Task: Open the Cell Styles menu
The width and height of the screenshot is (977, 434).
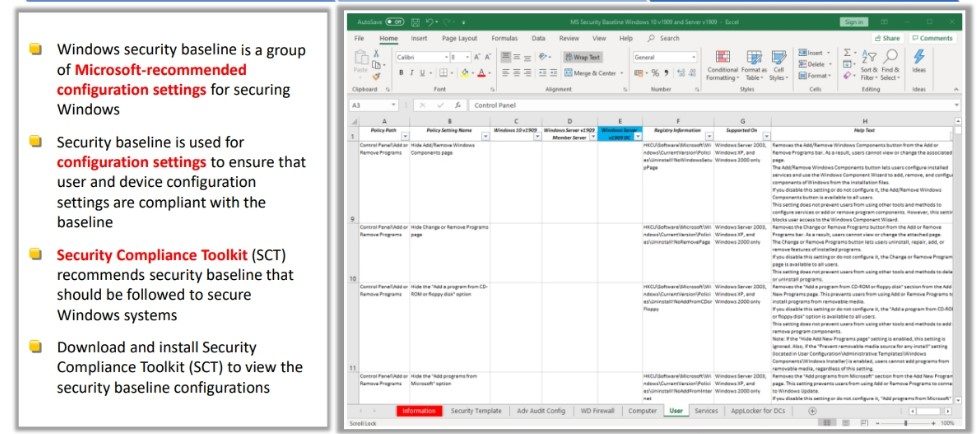Action: 778,65
